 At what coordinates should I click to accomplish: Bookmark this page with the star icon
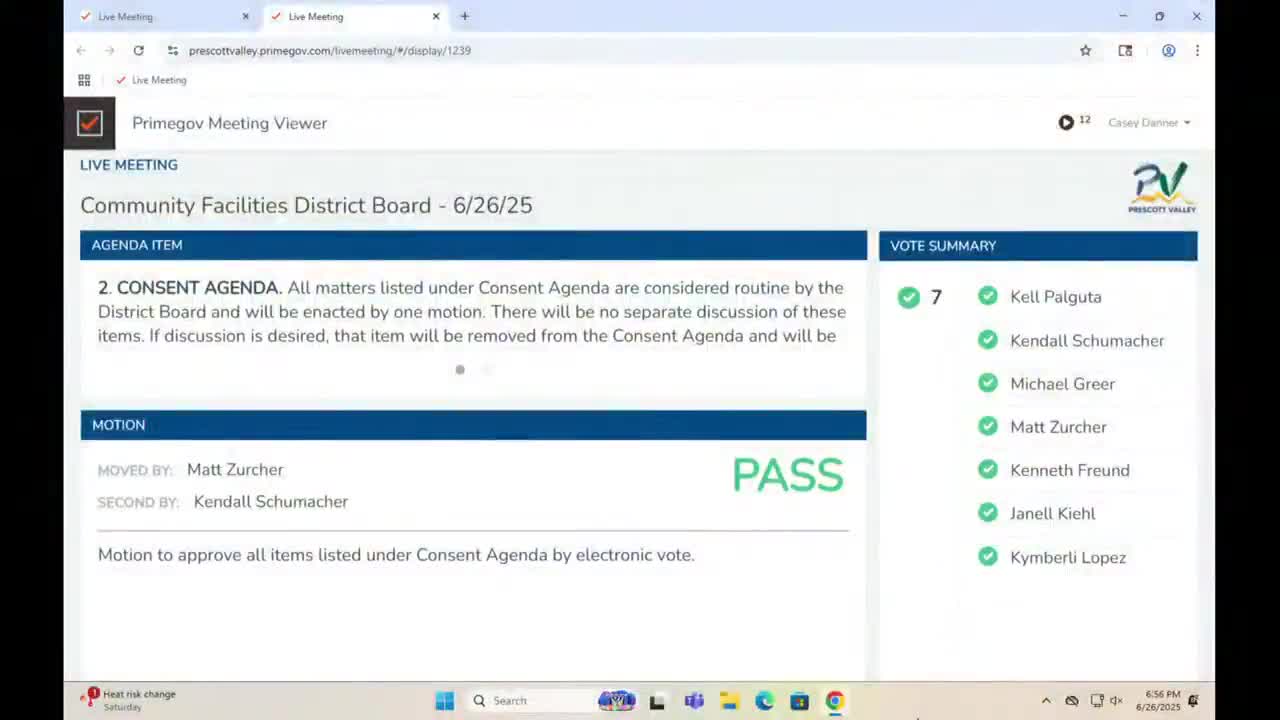[1085, 50]
